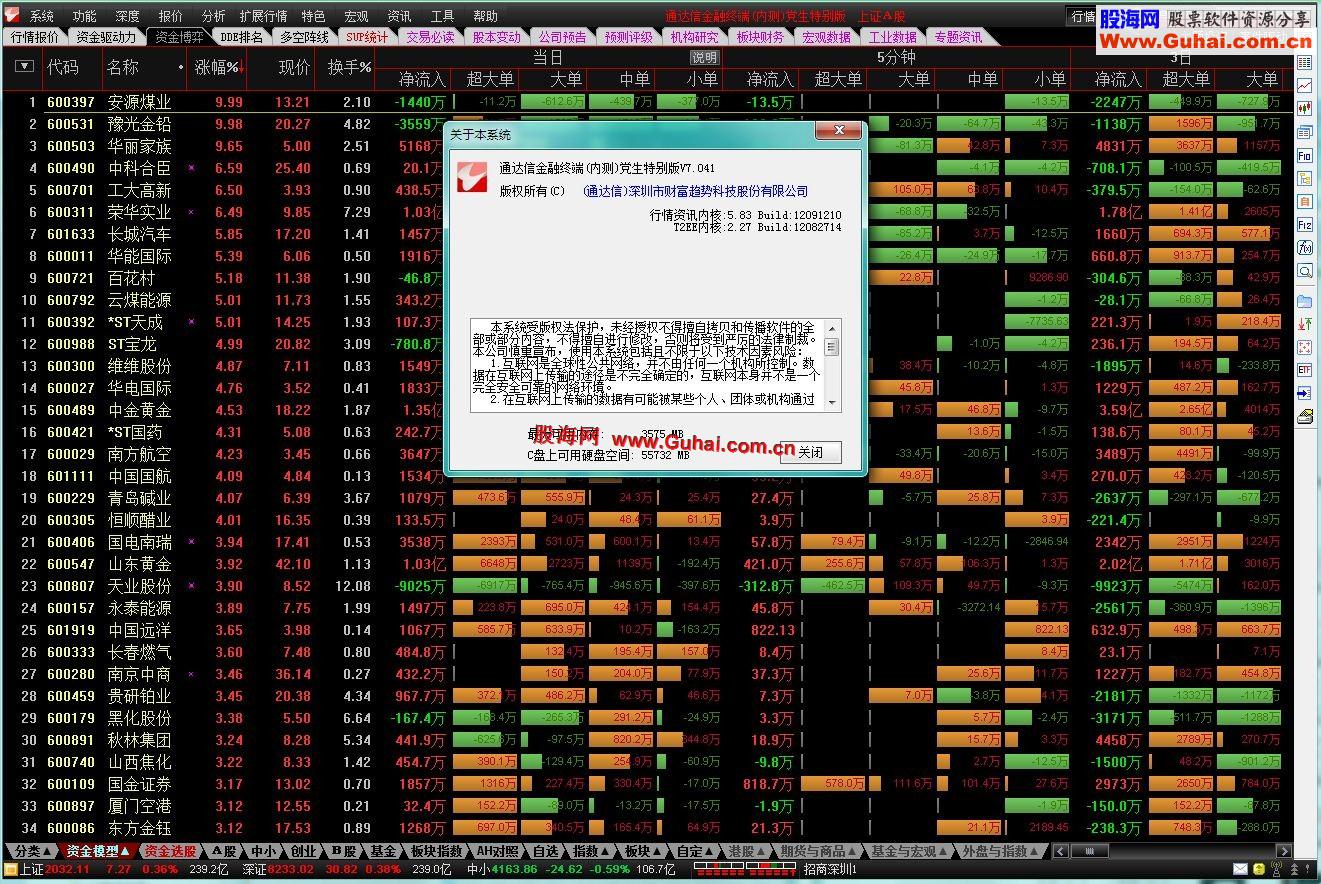The image size is (1321, 884).
Task: Click 招商深圳1 server name in status bar
Action: pyautogui.click(x=830, y=869)
